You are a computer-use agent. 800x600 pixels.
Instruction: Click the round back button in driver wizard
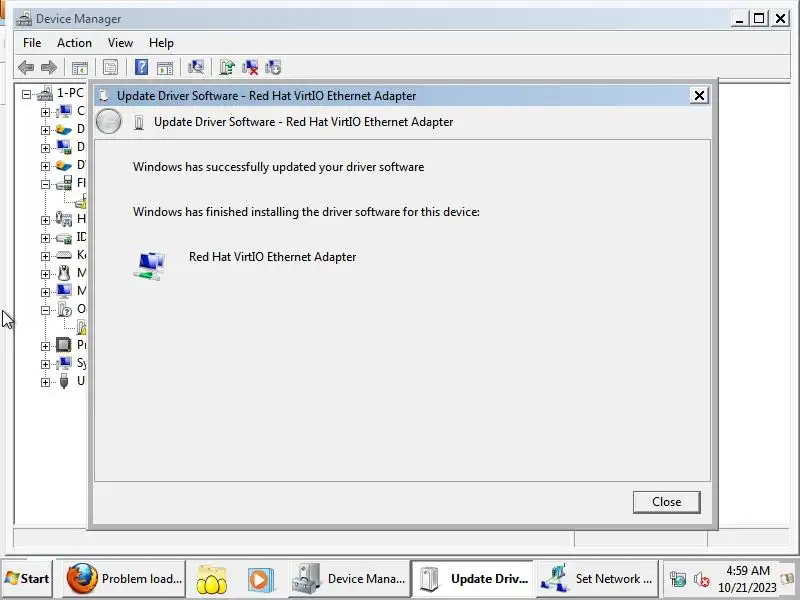109,122
